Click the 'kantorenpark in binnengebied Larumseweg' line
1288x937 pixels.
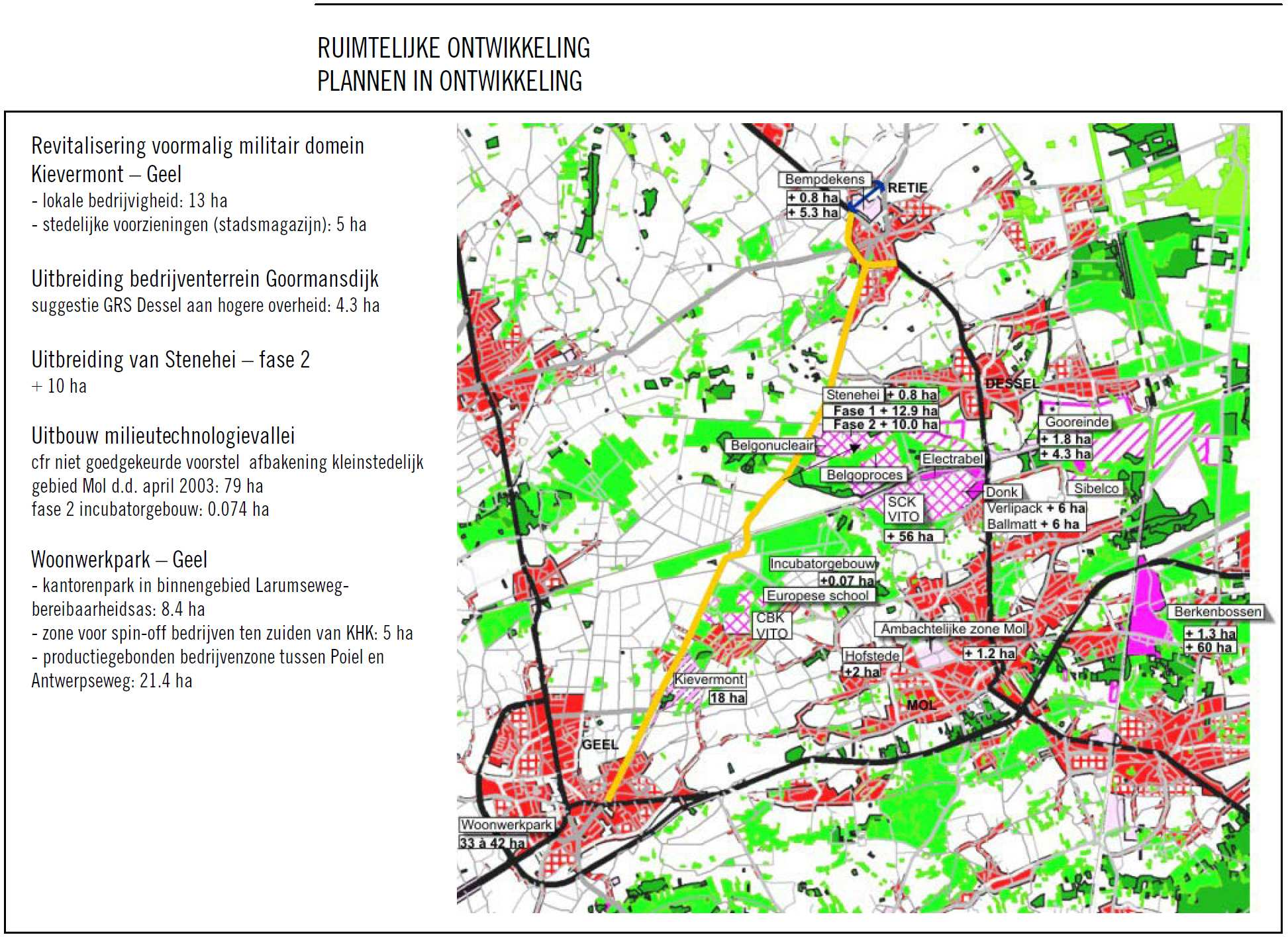tap(190, 585)
